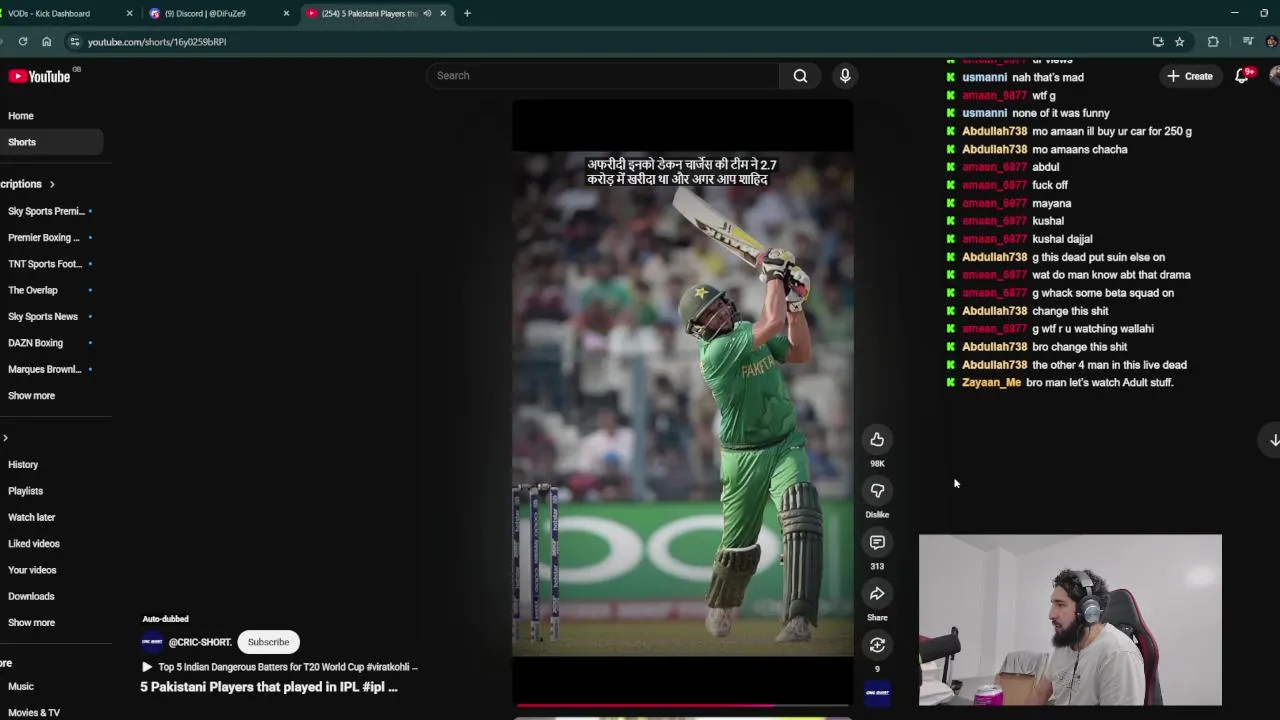Dislike the Short

[x=877, y=491]
